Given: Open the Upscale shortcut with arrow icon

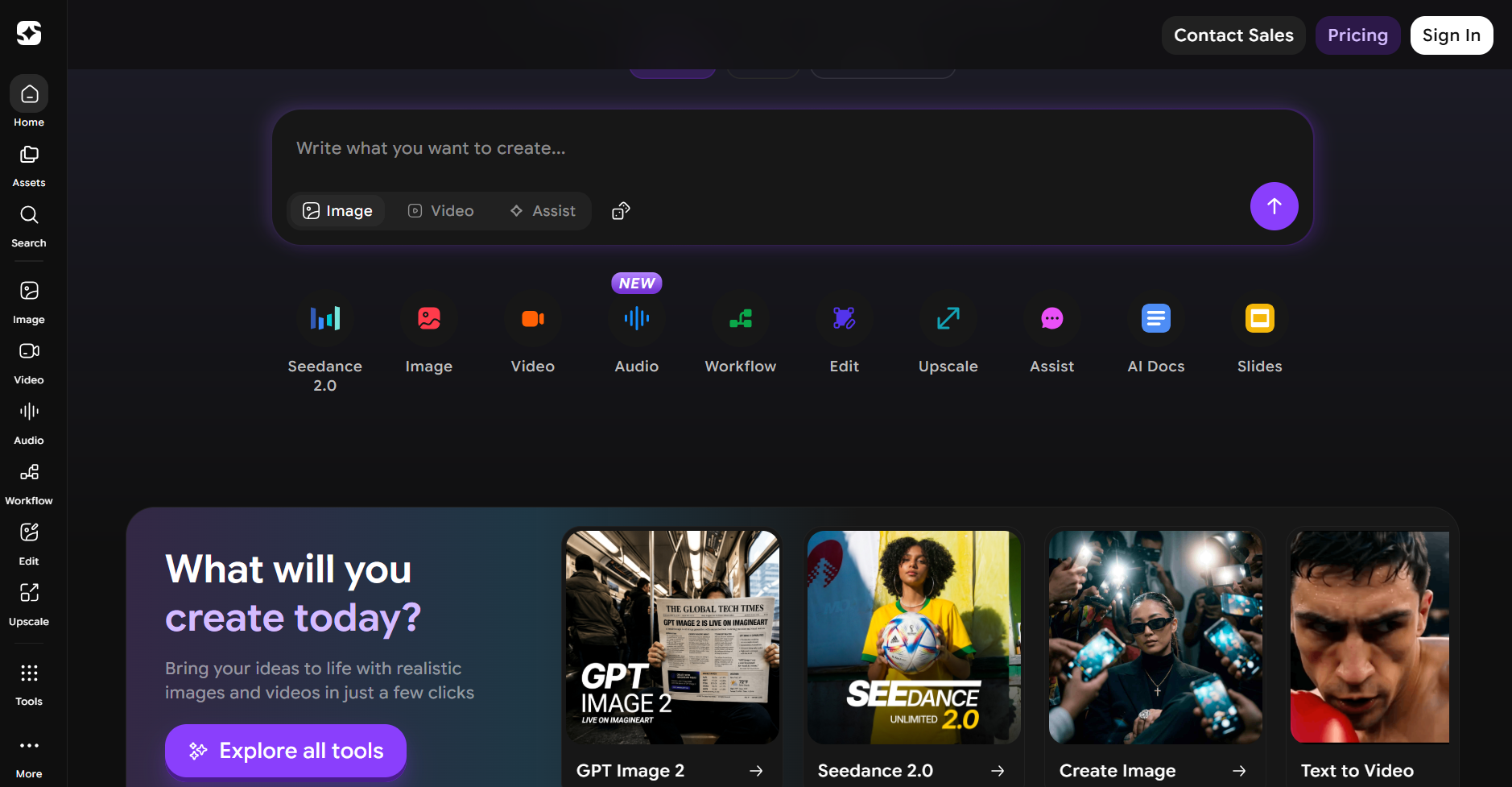Looking at the screenshot, I should 948,333.
